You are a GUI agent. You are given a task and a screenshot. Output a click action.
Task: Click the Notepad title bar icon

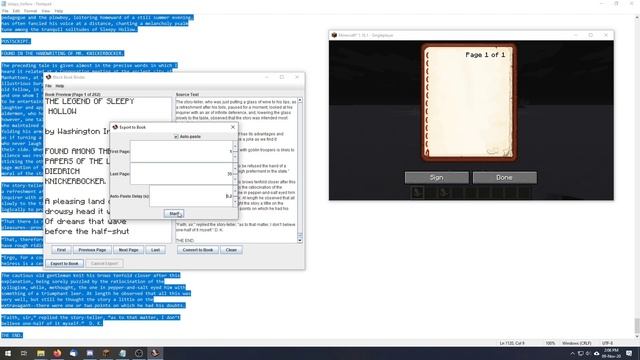(4, 4)
